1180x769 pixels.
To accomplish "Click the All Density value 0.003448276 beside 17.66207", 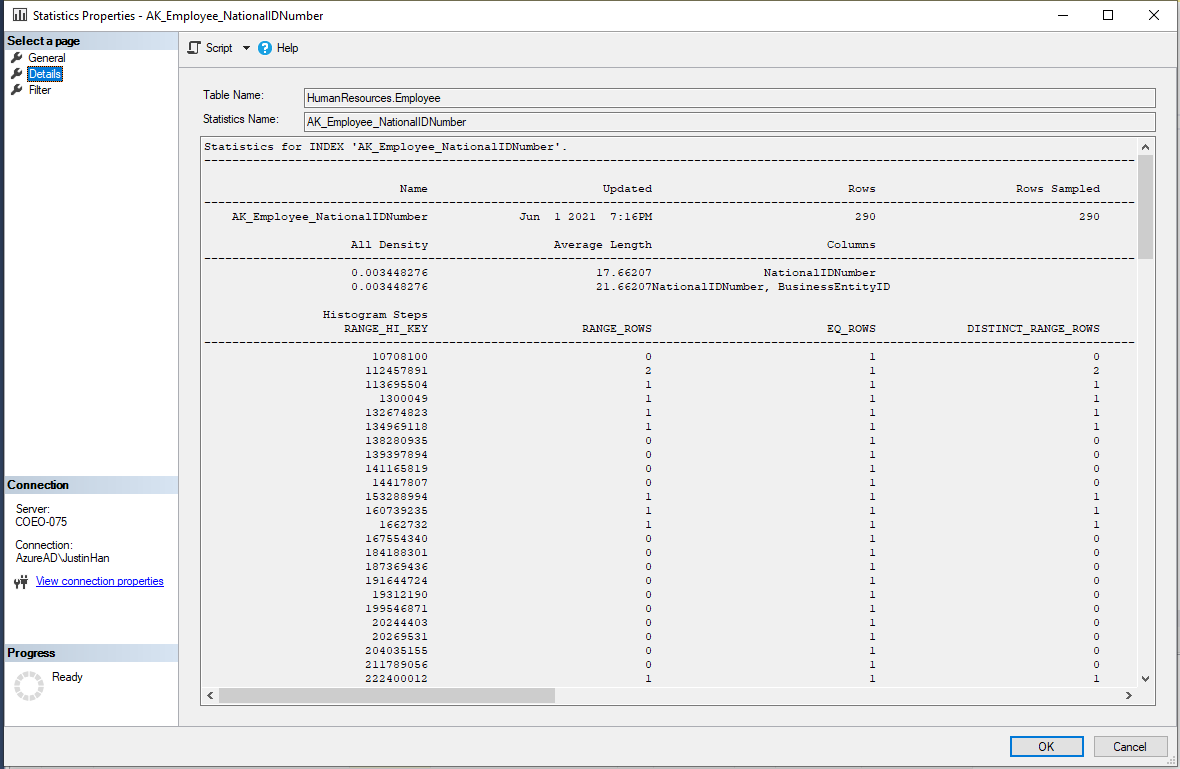I will point(389,272).
